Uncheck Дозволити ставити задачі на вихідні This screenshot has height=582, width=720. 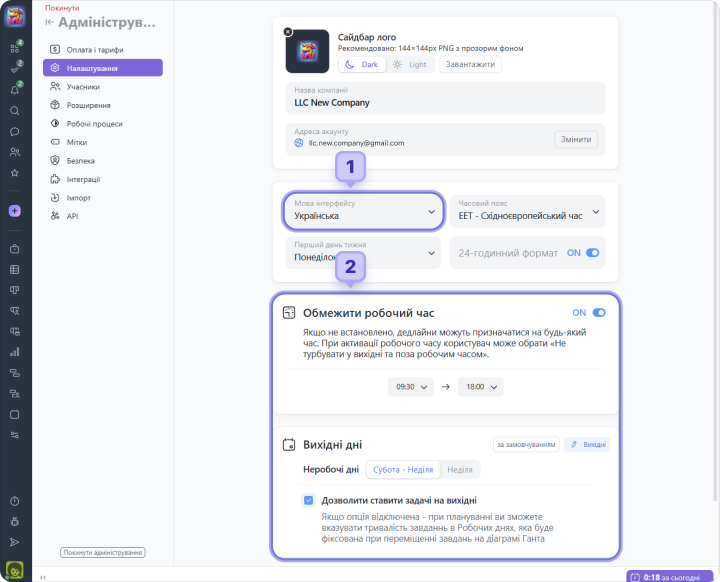[x=309, y=500]
